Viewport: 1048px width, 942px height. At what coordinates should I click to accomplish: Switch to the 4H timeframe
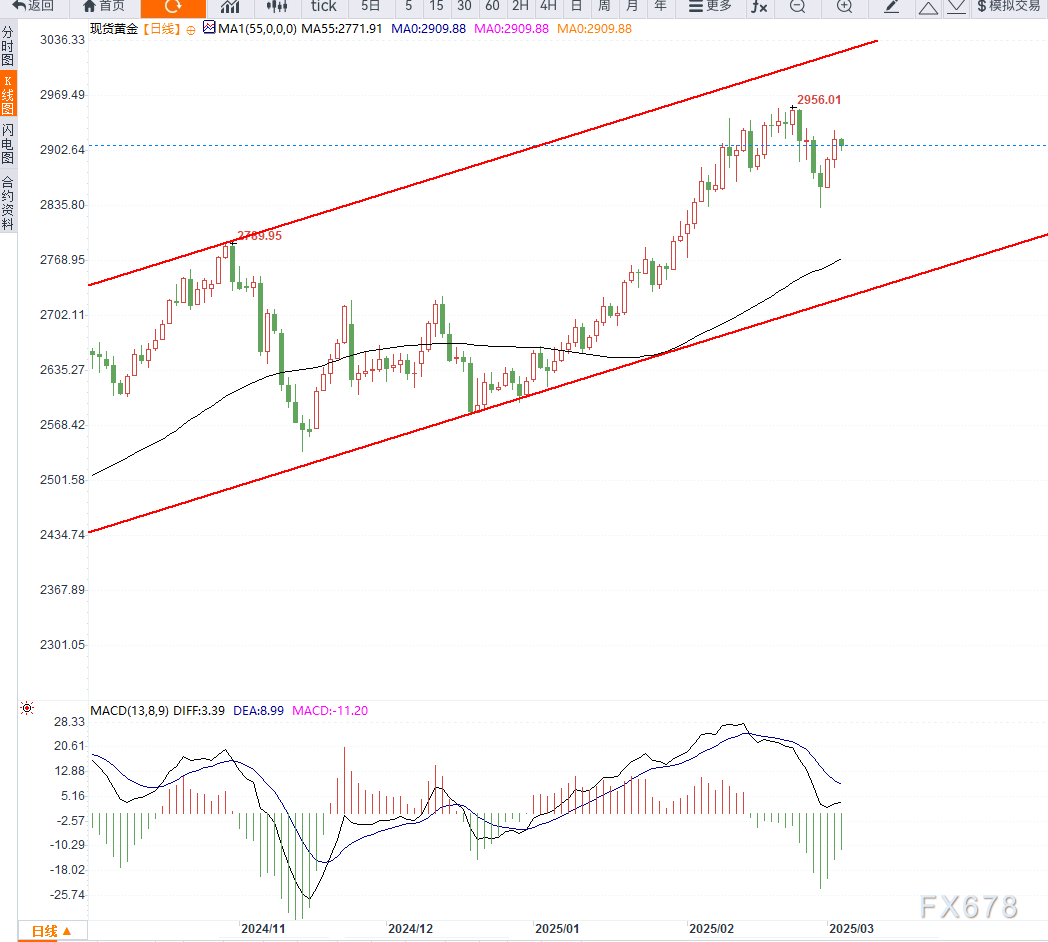pos(548,6)
